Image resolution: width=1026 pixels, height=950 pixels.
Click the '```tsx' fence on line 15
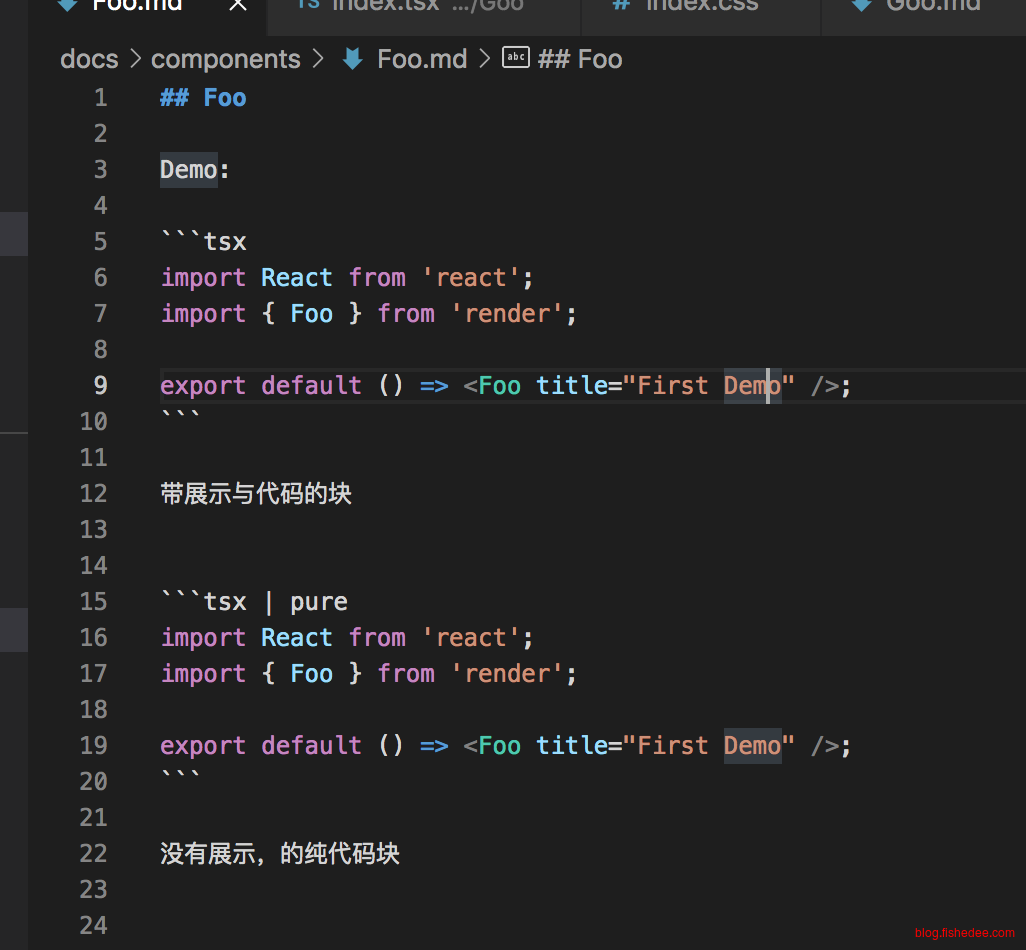[203, 602]
